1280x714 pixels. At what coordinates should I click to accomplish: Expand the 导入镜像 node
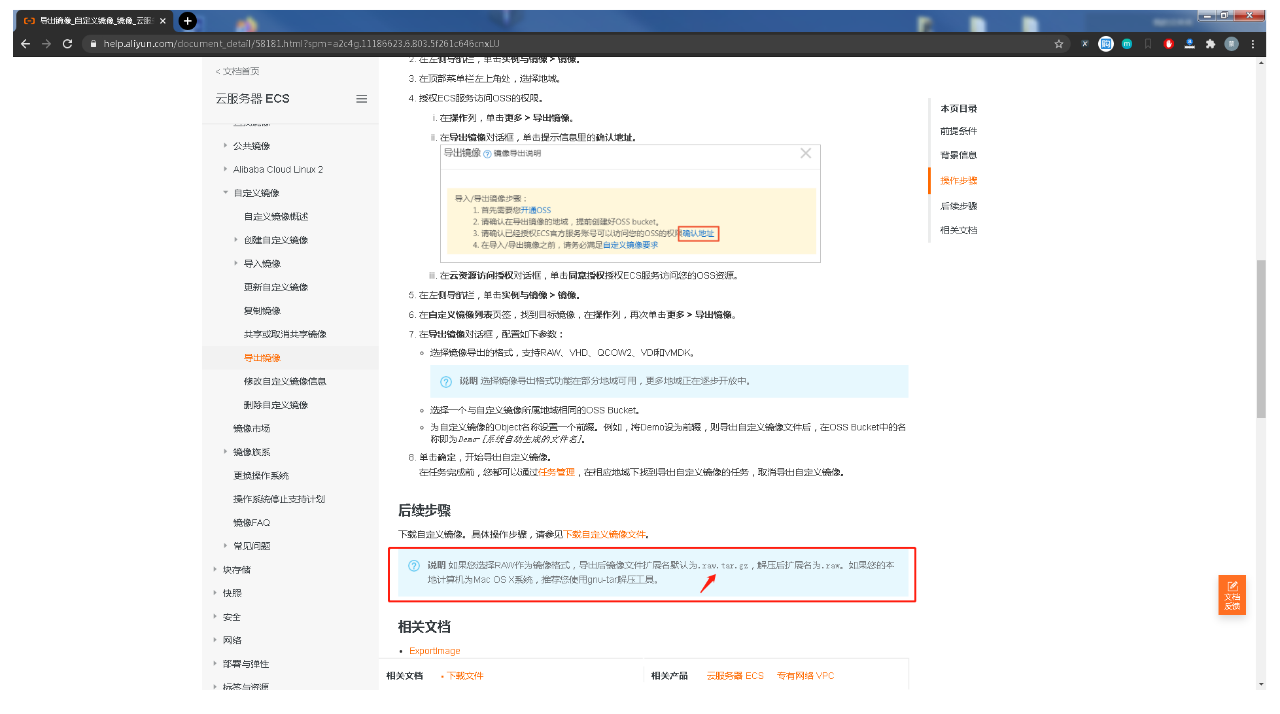(237, 263)
